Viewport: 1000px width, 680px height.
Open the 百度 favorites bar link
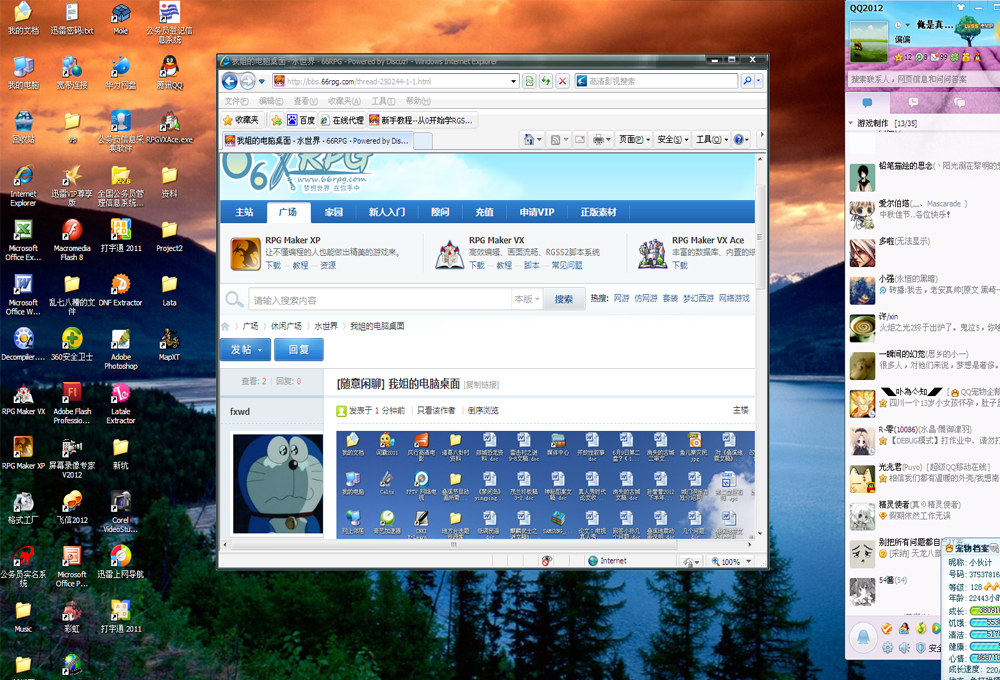[x=301, y=120]
